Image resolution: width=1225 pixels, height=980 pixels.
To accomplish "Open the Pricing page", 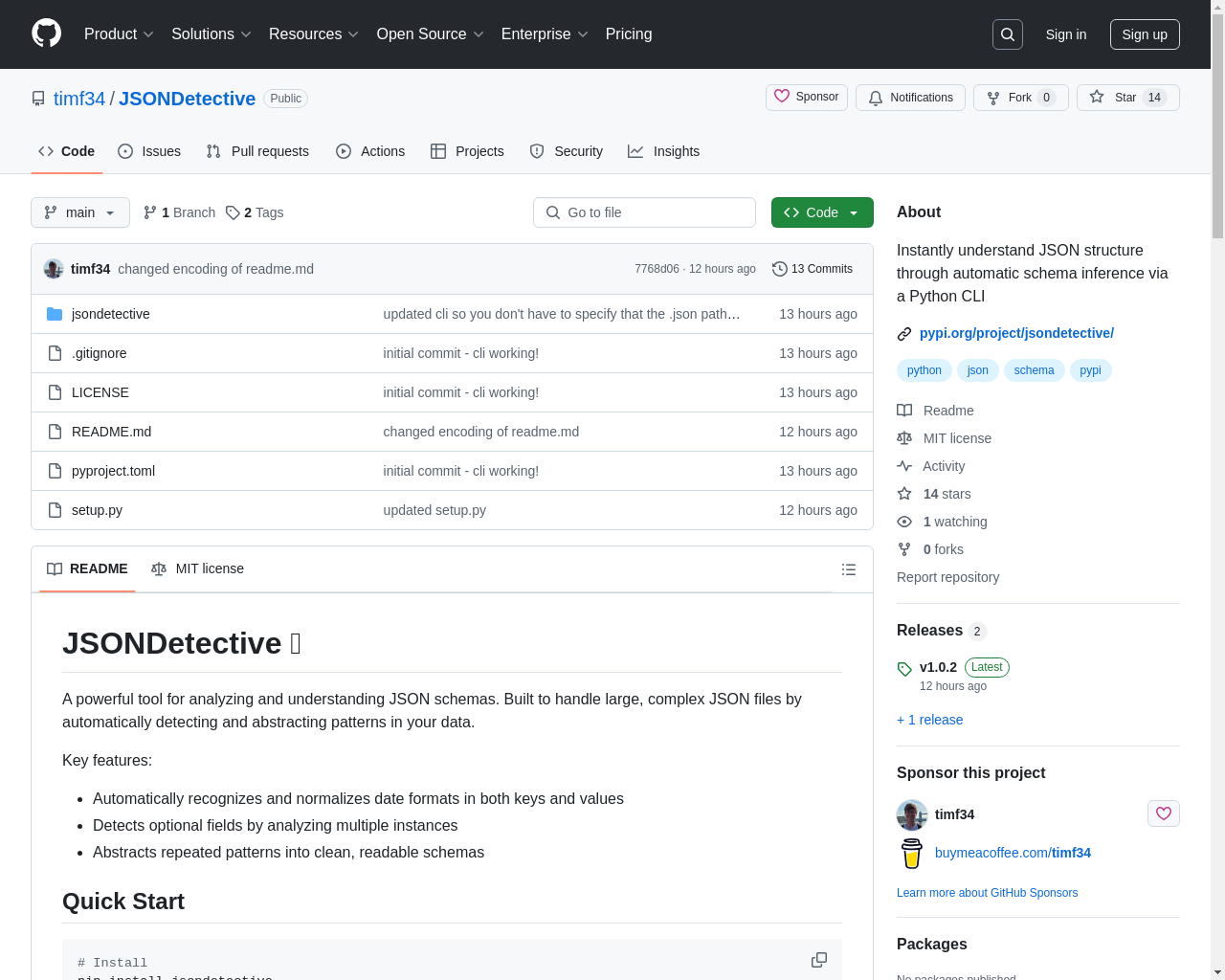I will [629, 34].
